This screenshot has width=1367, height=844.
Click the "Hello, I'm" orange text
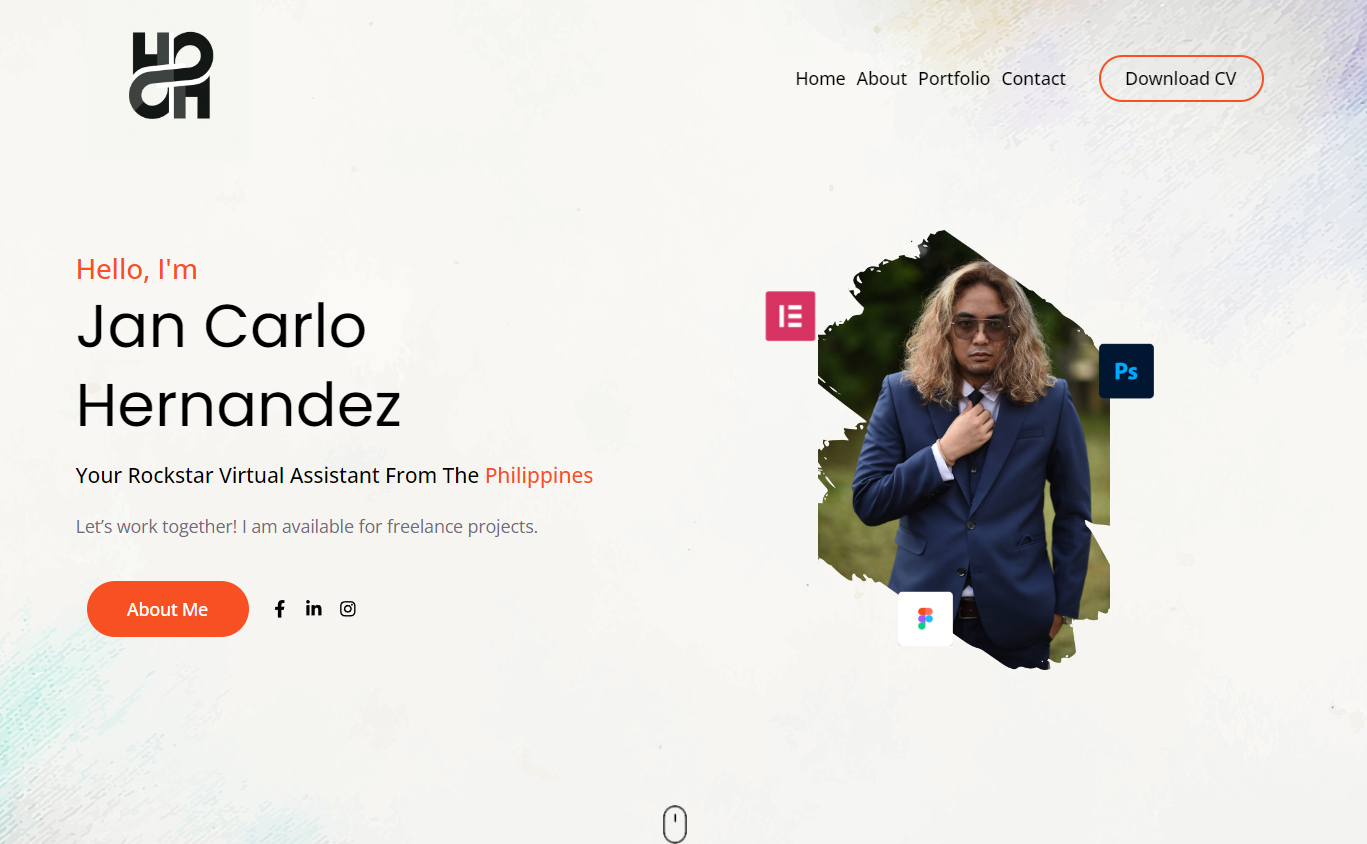coord(137,269)
